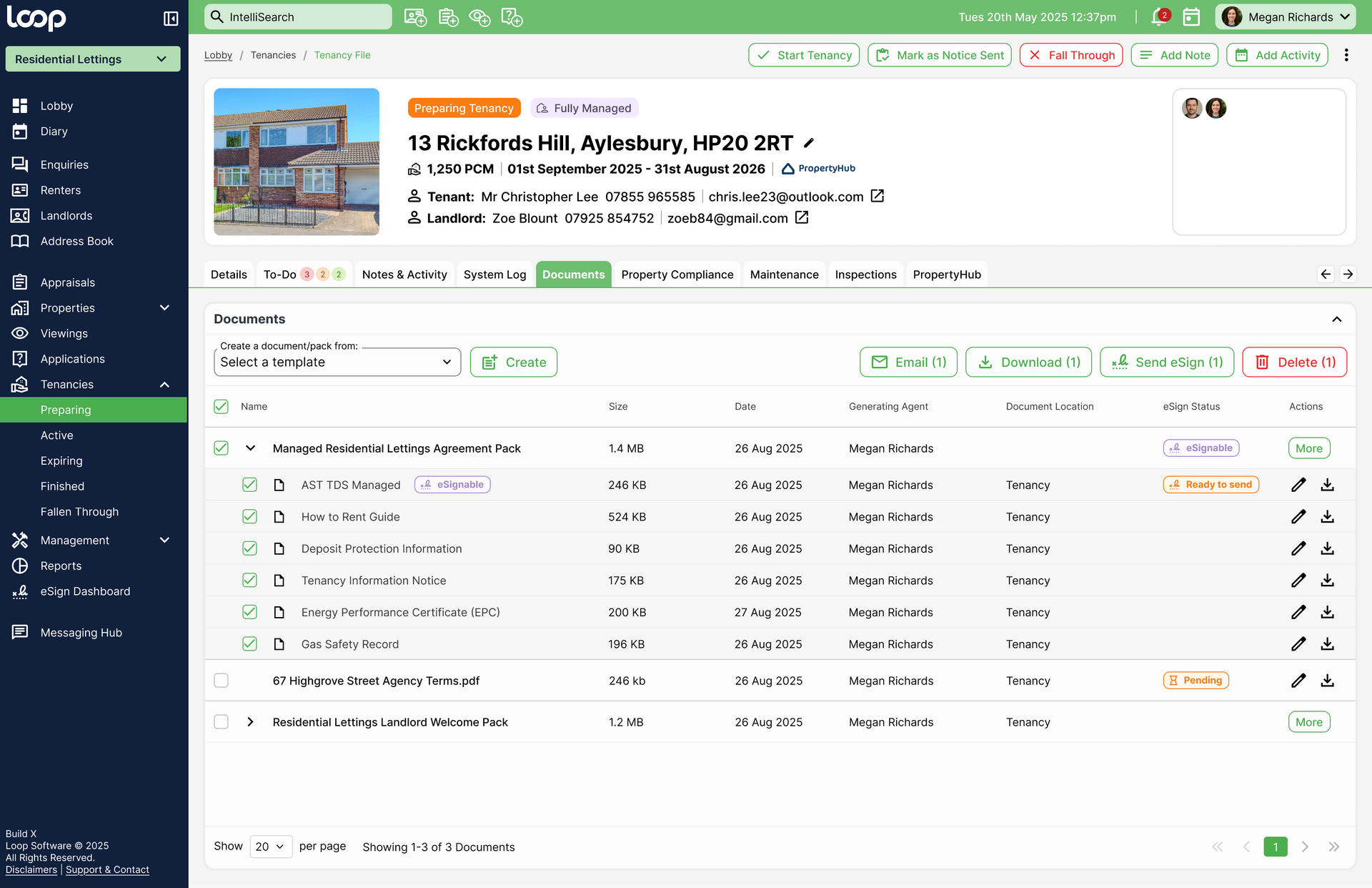This screenshot has width=1372, height=888.
Task: Check the 67 Highgrove Street Agency Terms checkbox
Action: click(222, 681)
